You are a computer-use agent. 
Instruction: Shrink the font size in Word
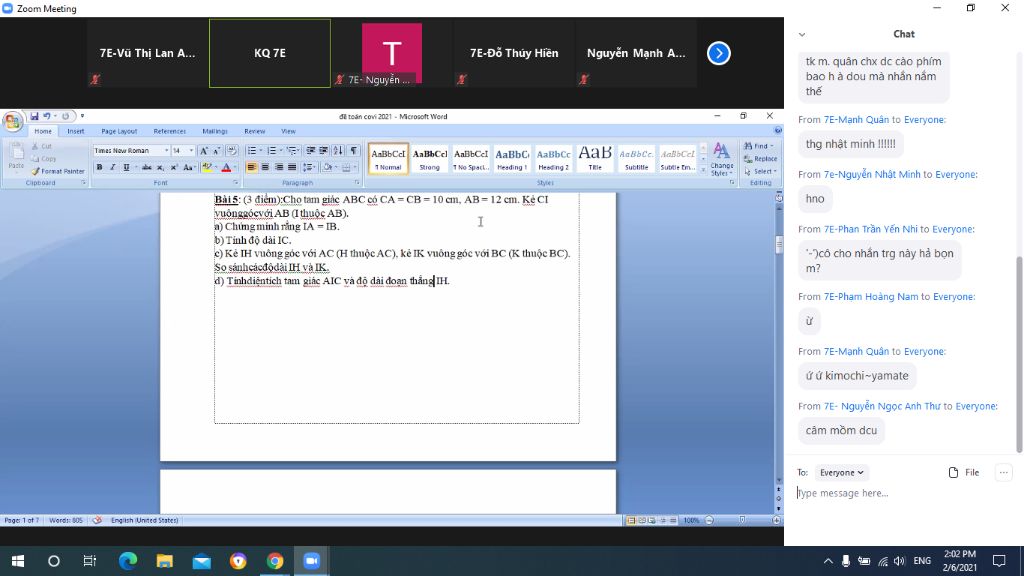tap(216, 151)
